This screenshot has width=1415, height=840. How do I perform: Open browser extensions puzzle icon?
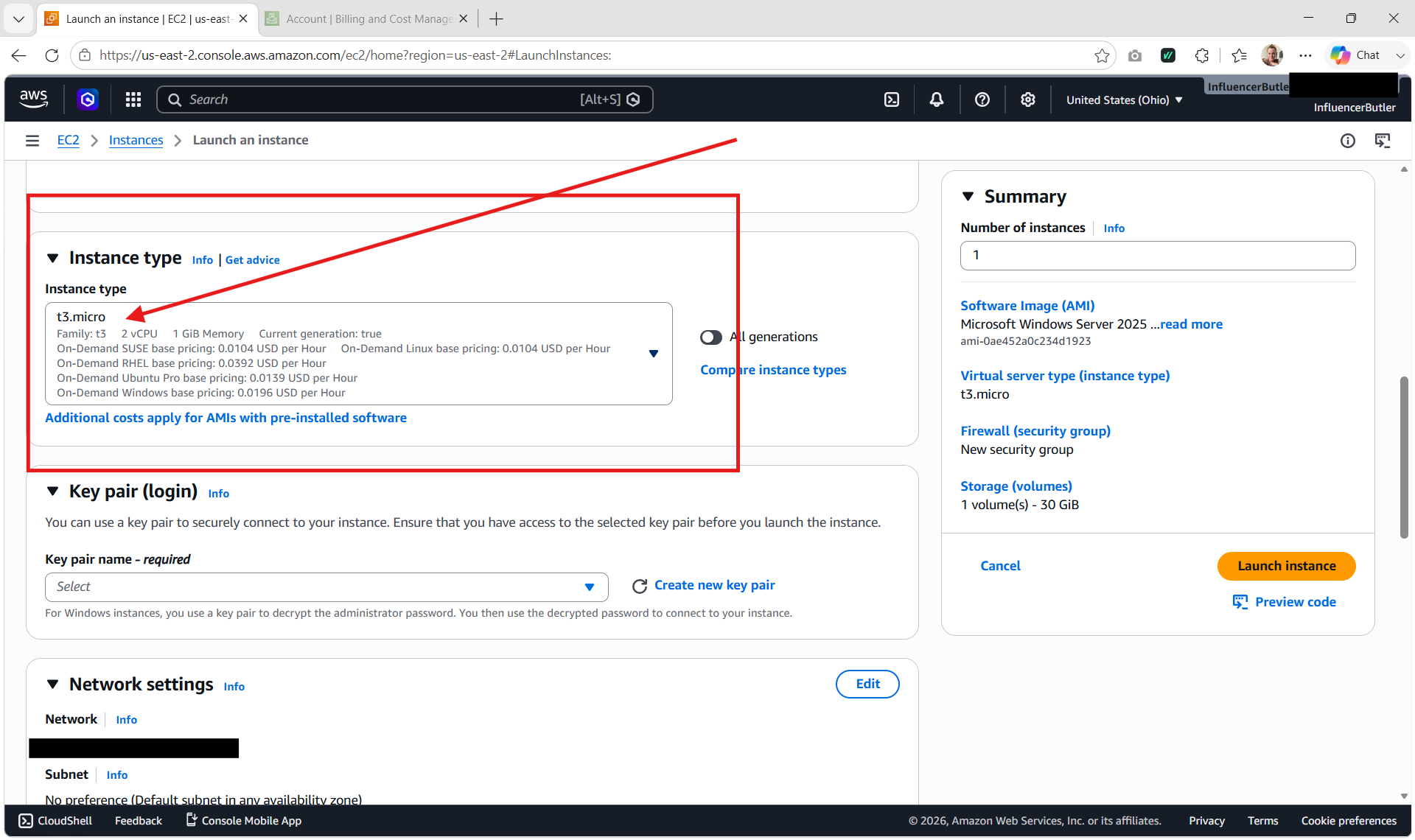point(1202,55)
